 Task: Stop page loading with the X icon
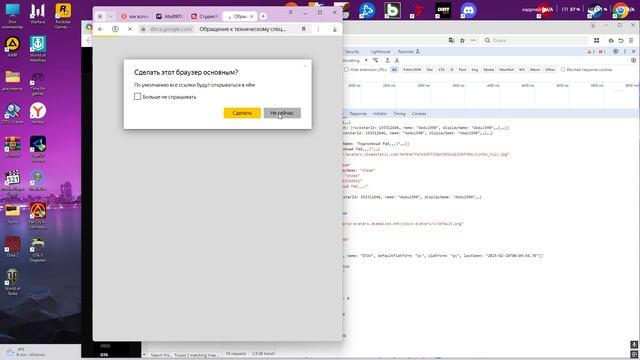click(x=130, y=29)
